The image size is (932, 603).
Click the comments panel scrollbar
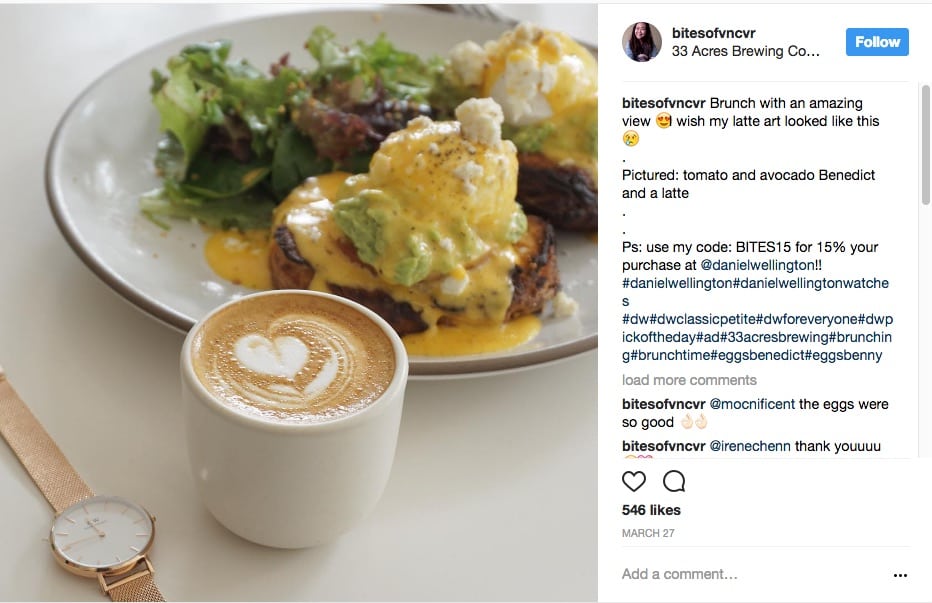click(x=925, y=145)
